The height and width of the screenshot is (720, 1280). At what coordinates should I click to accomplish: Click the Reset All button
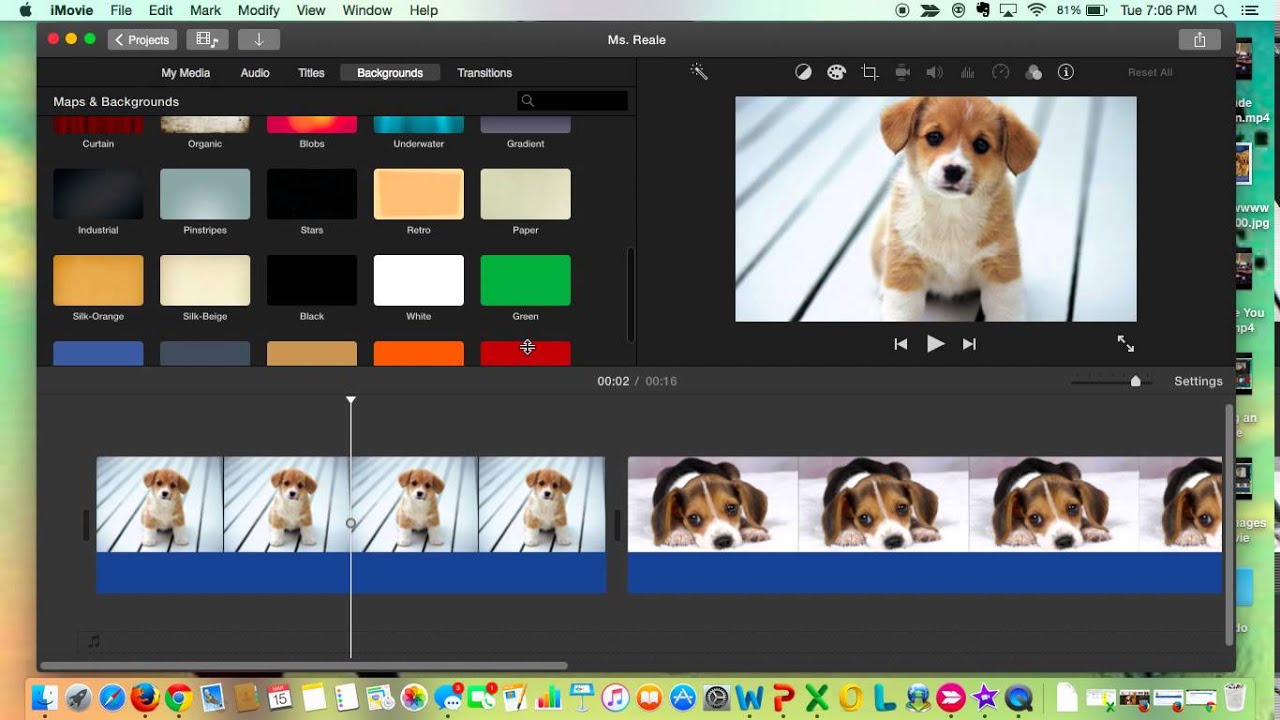[1150, 73]
